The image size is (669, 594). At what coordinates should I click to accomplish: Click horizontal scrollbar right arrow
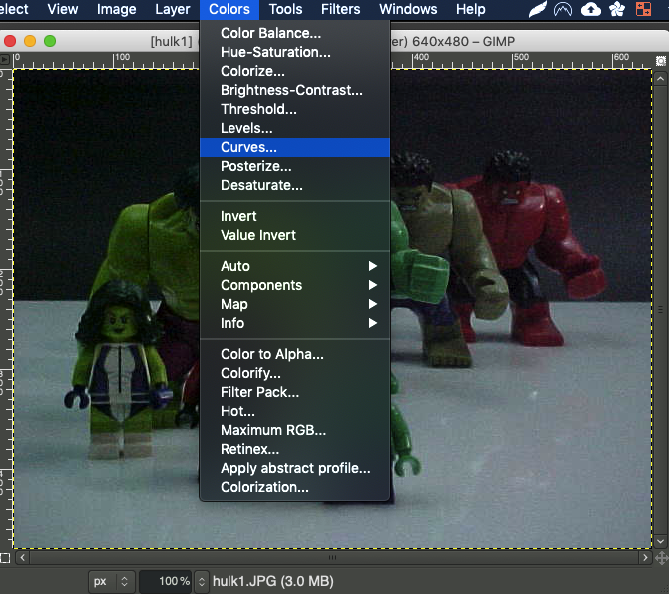coord(645,557)
